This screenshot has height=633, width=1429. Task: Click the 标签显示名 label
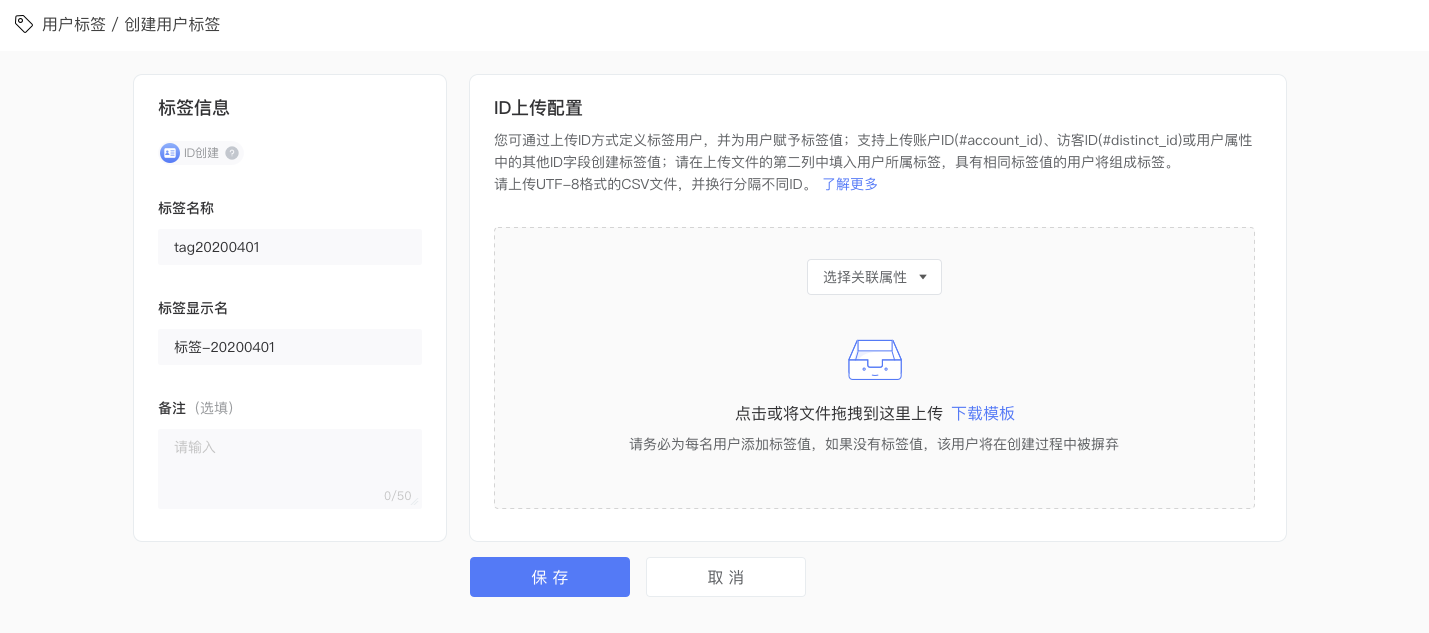[x=193, y=308]
